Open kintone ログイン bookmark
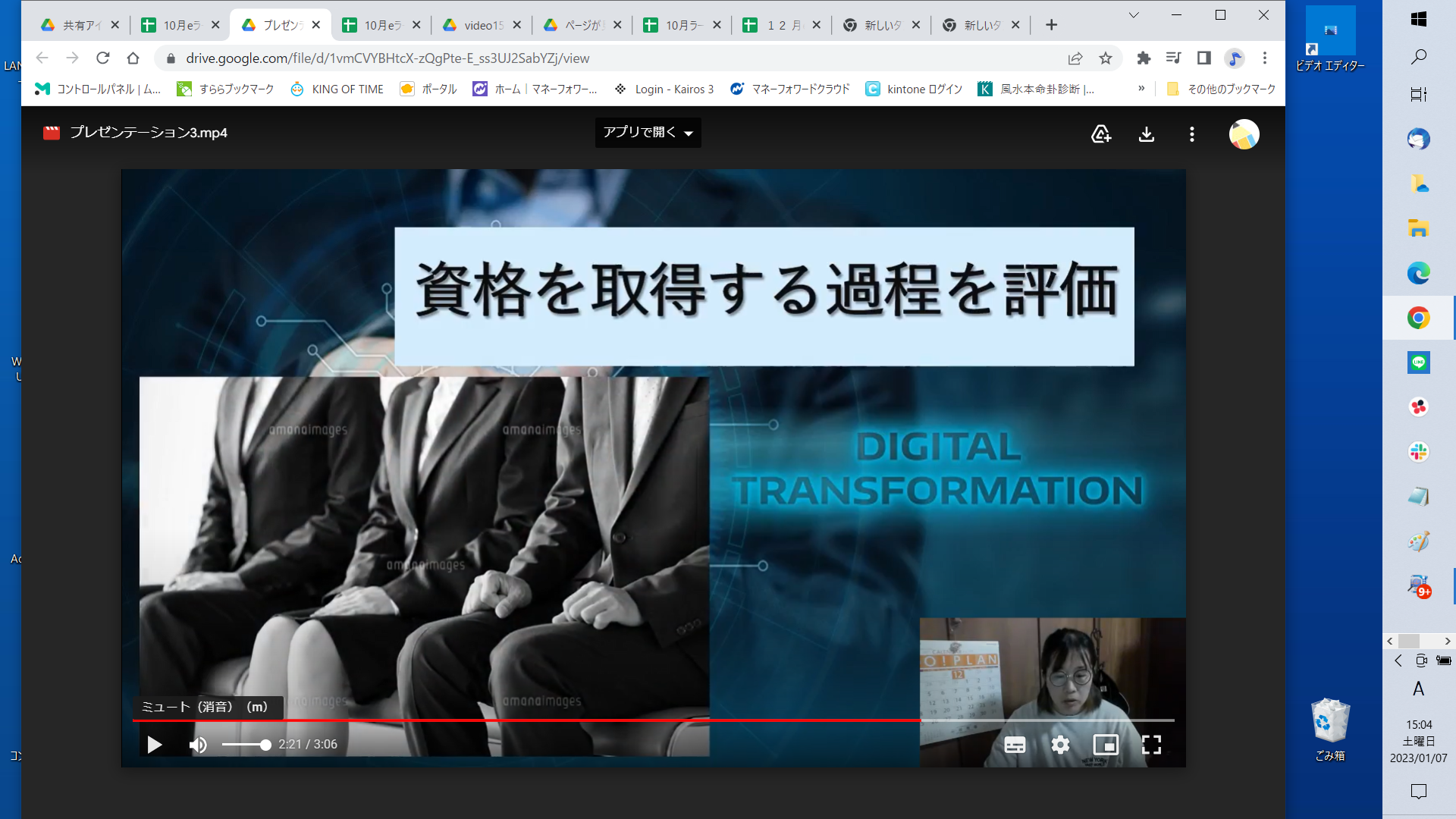Viewport: 1456px width, 819px height. [914, 89]
